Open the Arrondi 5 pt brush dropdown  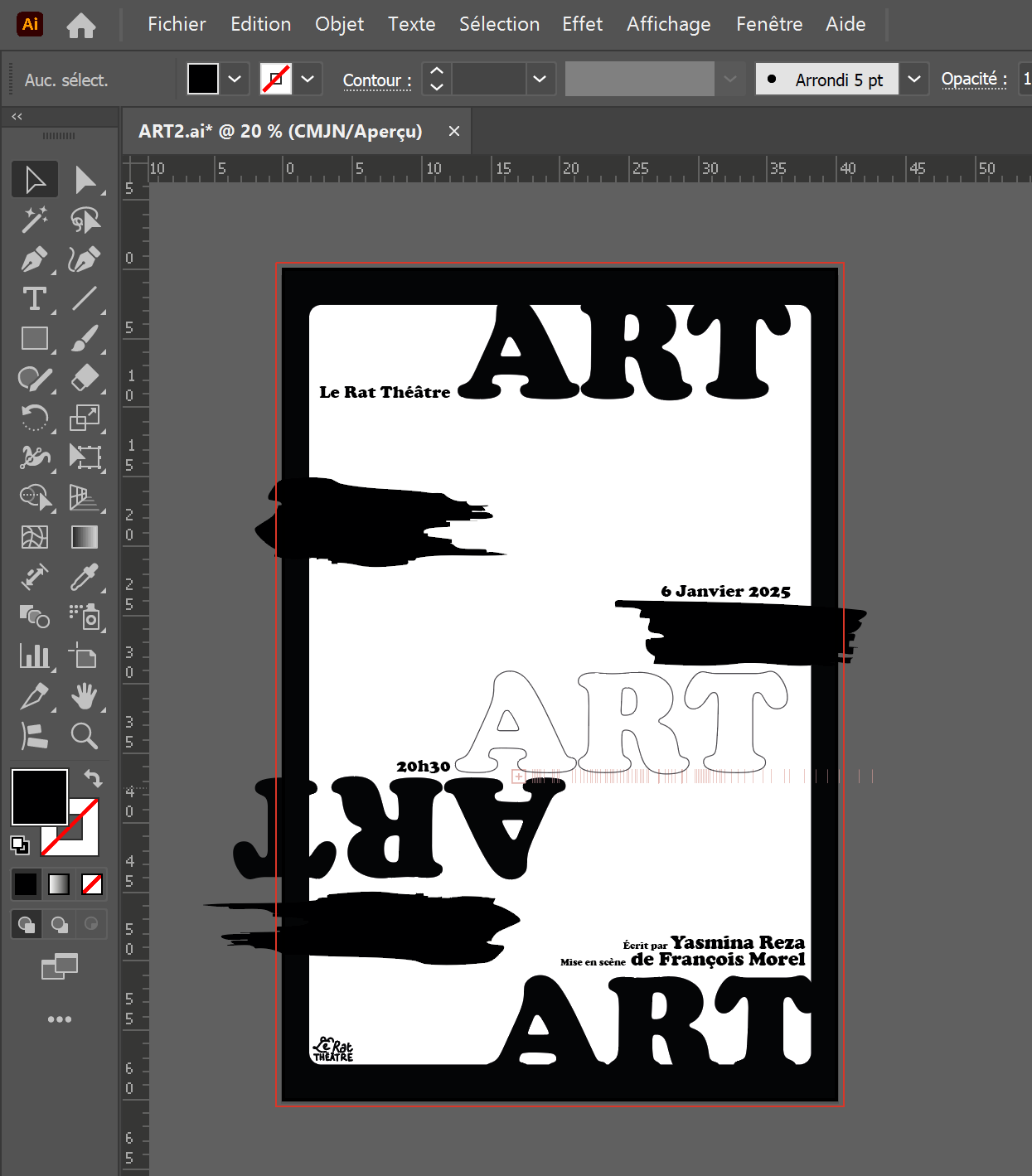(914, 80)
